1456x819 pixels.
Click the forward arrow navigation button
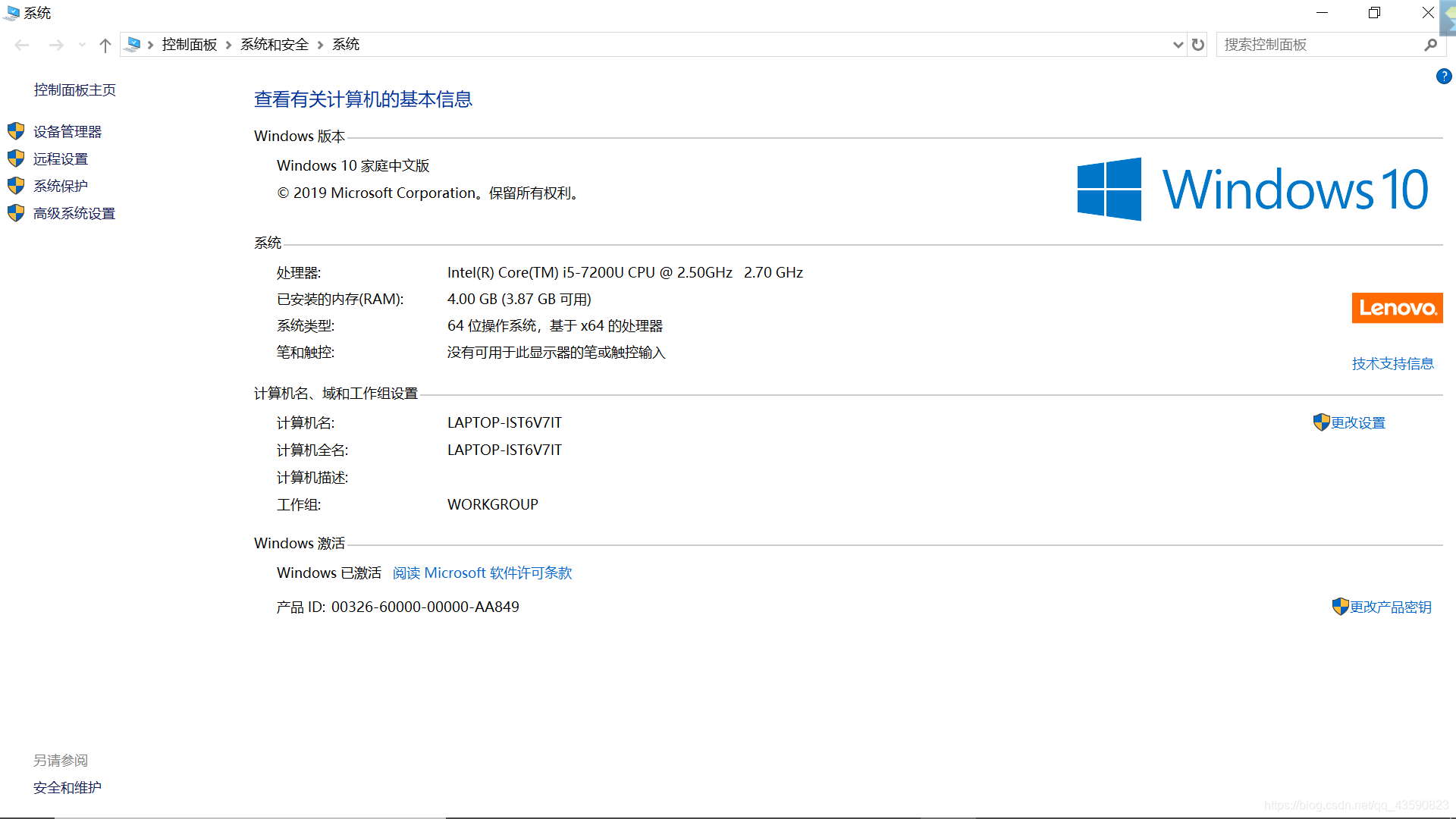pyautogui.click(x=56, y=45)
